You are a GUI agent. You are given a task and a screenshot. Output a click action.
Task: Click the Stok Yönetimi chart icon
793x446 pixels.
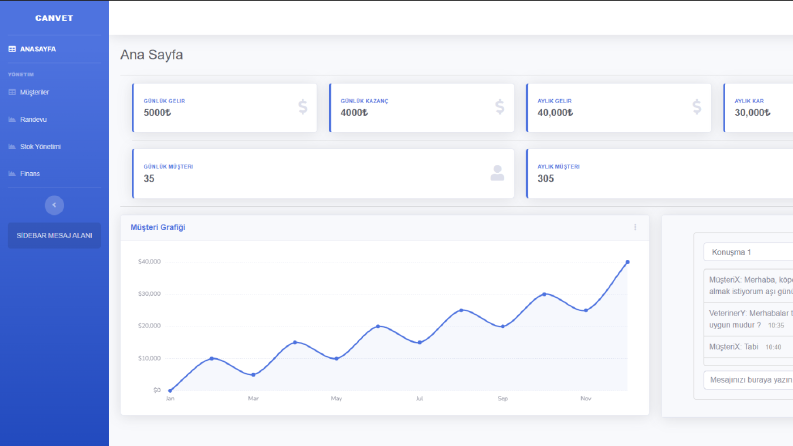12,147
